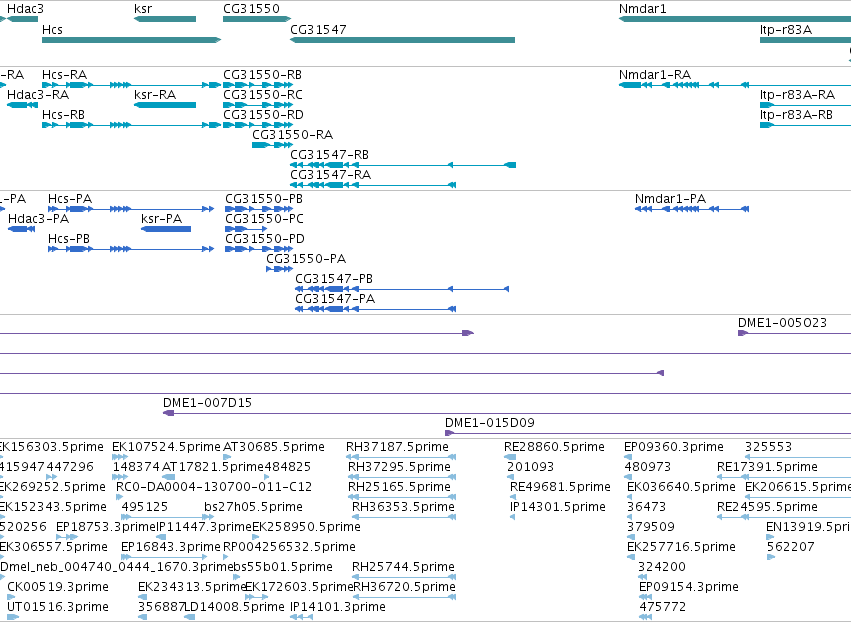Screen dimensions: 851x622
Task: Select the CG31547-PB protein label
Action: click(334, 279)
